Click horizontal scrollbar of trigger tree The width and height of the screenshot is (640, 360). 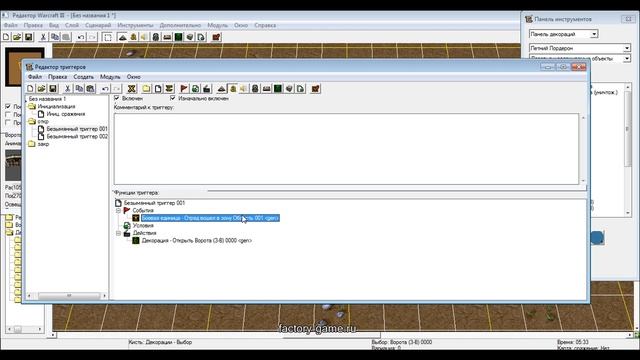pyautogui.click(x=69, y=296)
